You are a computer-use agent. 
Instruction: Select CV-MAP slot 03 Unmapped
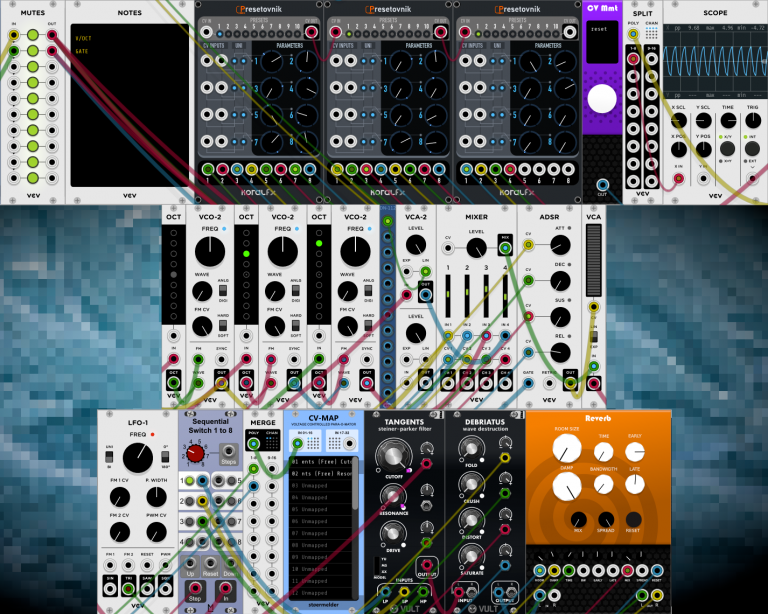click(x=321, y=485)
